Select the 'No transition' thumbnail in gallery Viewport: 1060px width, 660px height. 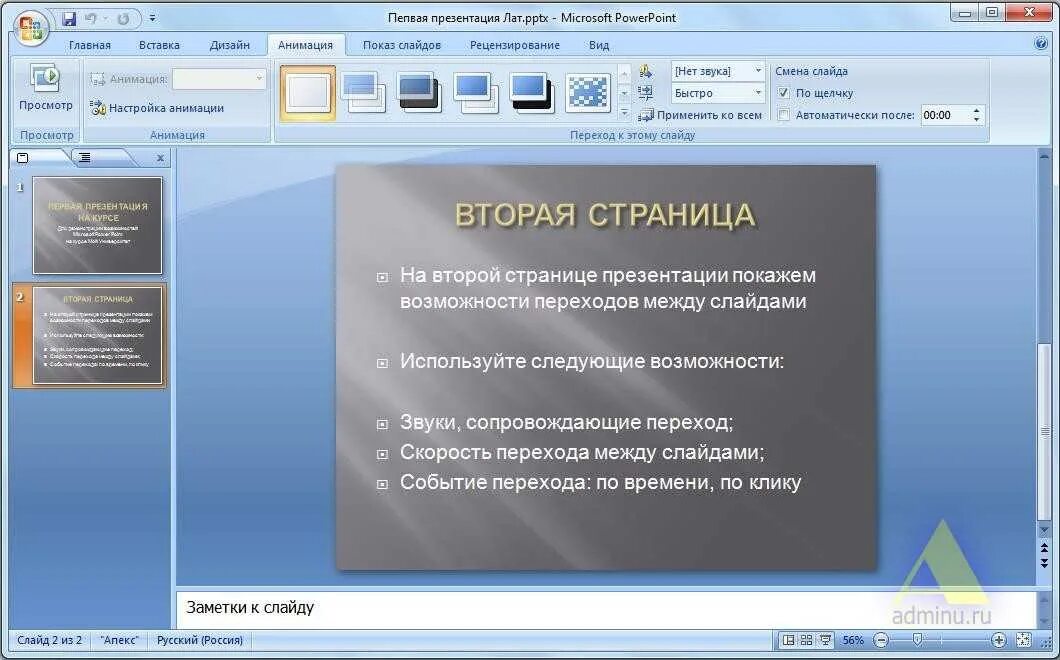coord(308,93)
